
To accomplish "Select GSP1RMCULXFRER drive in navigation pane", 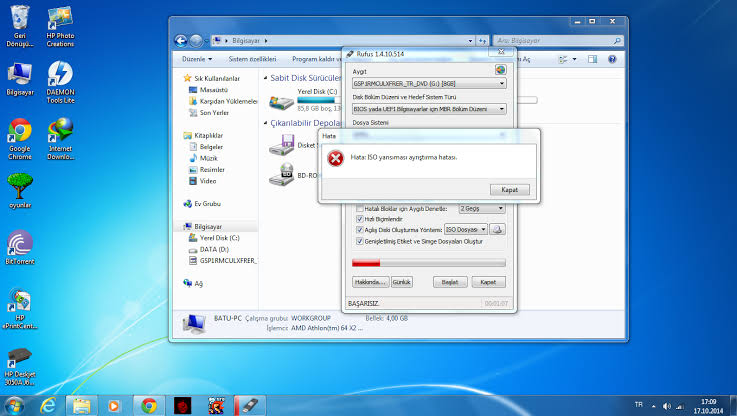I will [x=223, y=260].
